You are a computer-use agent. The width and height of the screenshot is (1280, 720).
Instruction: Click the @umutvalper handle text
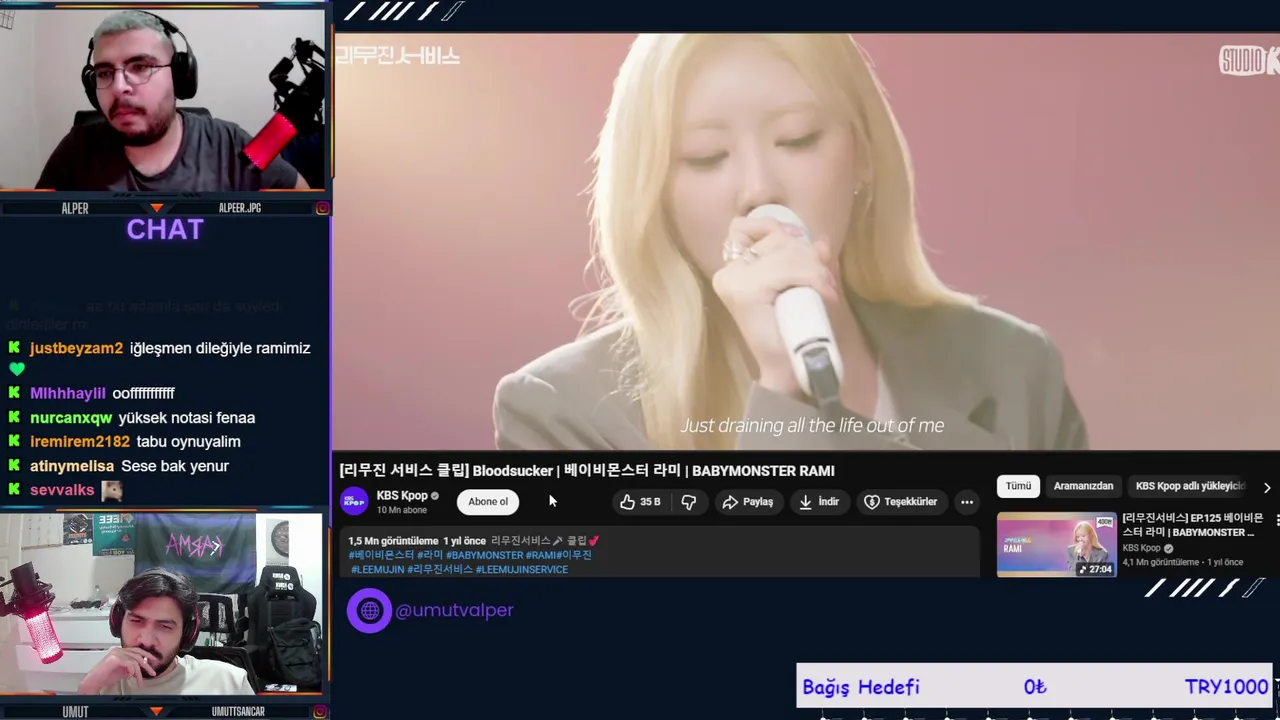[454, 610]
